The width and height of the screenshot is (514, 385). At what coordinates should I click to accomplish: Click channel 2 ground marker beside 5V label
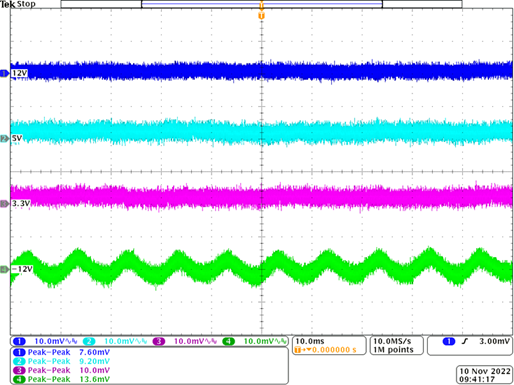(4, 138)
